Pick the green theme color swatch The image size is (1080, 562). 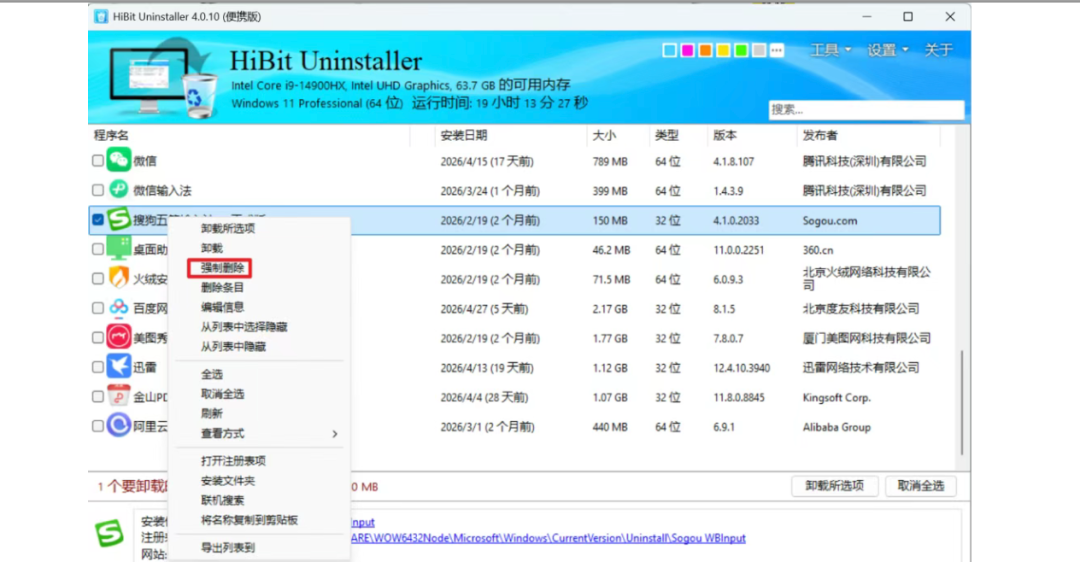(x=740, y=50)
